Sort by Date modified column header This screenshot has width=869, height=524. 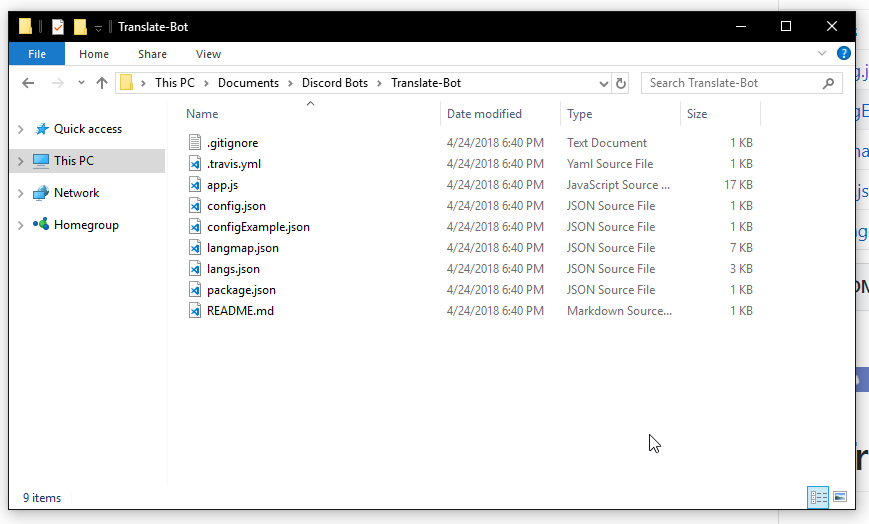click(484, 114)
